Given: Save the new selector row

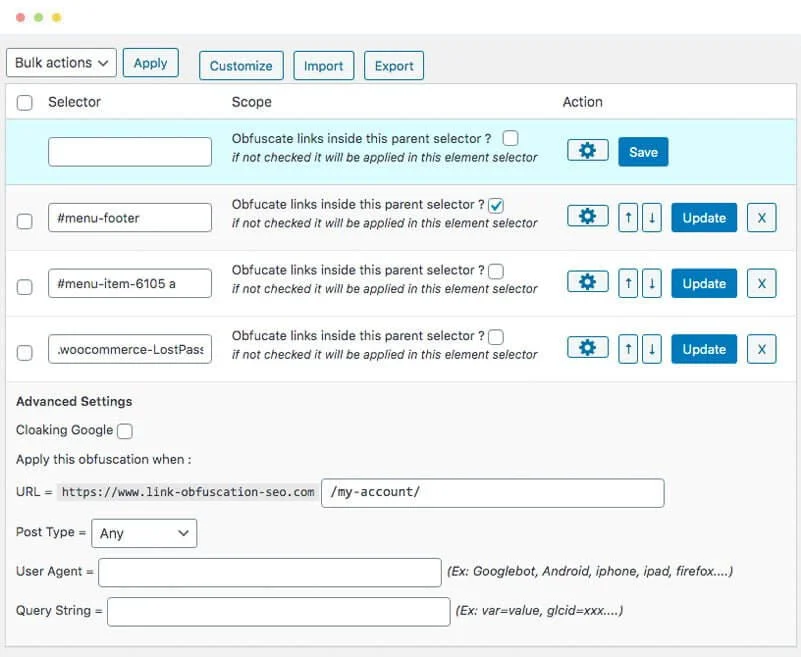Looking at the screenshot, I should coord(643,152).
